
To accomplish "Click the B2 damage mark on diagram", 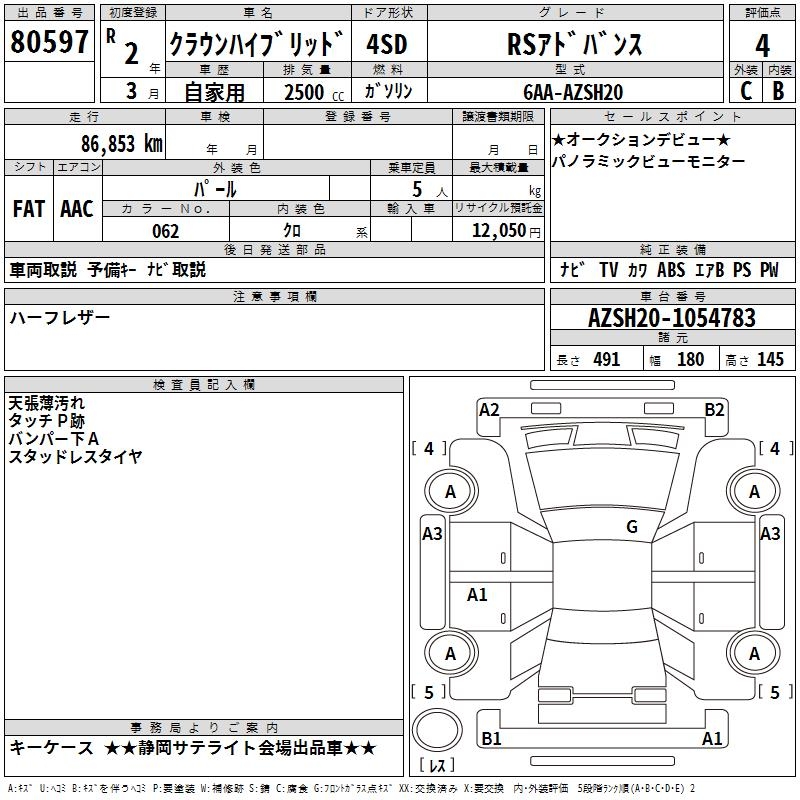I will [x=714, y=410].
